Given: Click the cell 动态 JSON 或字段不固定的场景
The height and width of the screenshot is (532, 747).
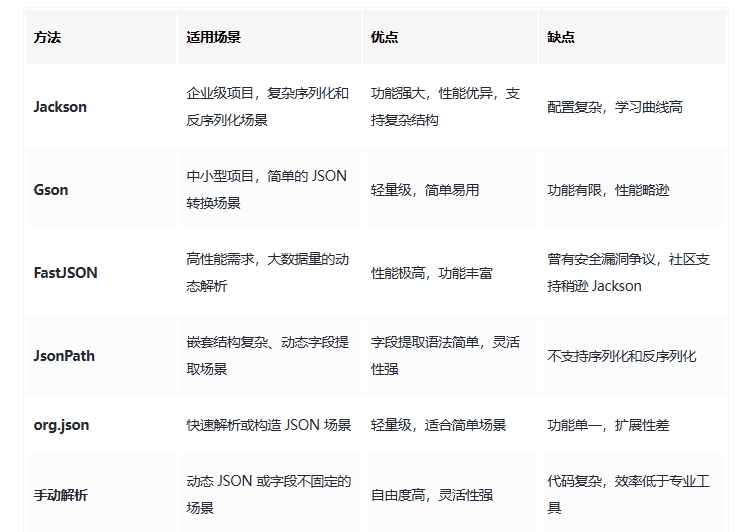Looking at the screenshot, I should point(269,494).
